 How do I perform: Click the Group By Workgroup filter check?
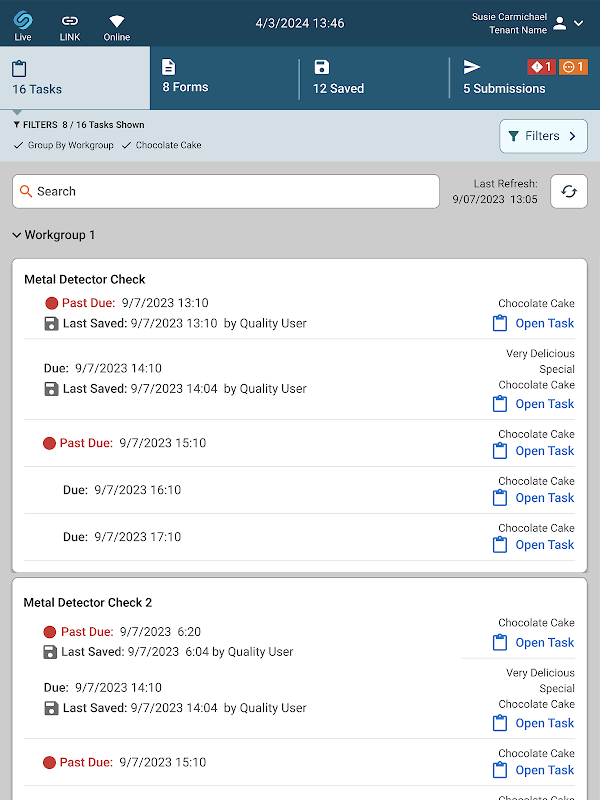[x=64, y=145]
